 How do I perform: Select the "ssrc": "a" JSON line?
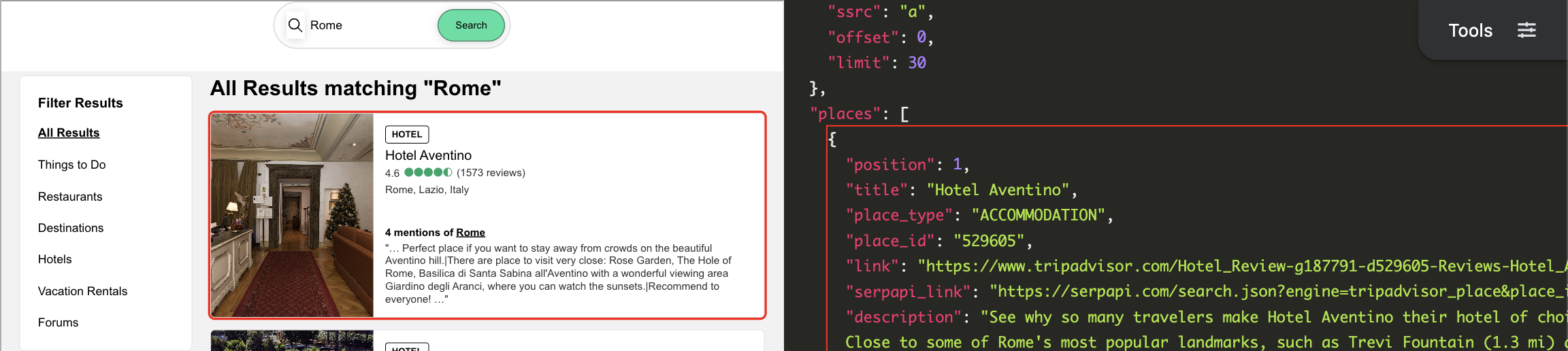(x=880, y=12)
